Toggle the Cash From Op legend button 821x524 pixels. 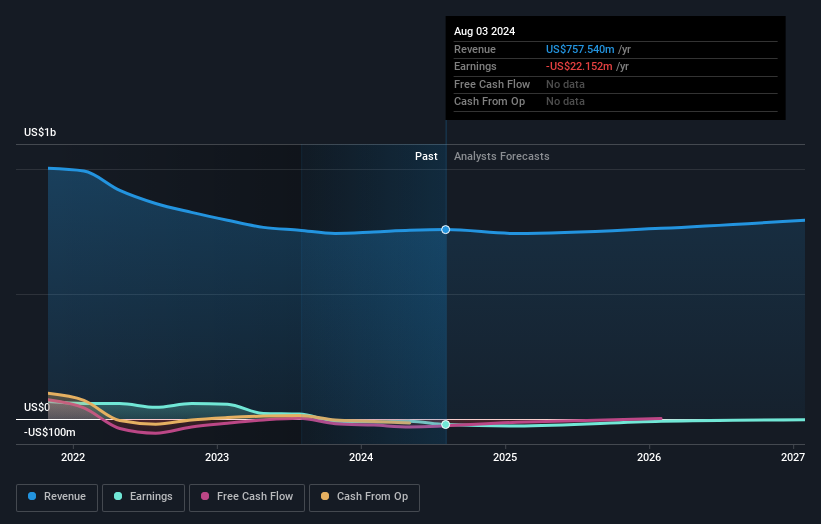click(364, 497)
